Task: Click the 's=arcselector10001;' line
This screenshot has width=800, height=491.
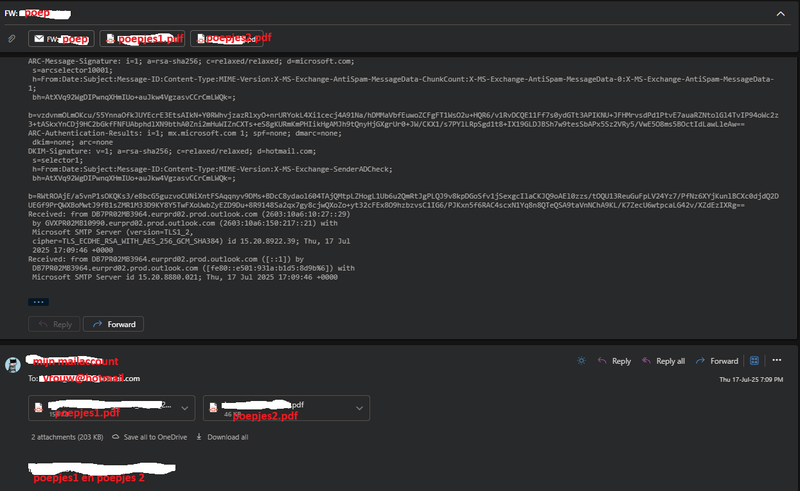Action: click(x=72, y=70)
